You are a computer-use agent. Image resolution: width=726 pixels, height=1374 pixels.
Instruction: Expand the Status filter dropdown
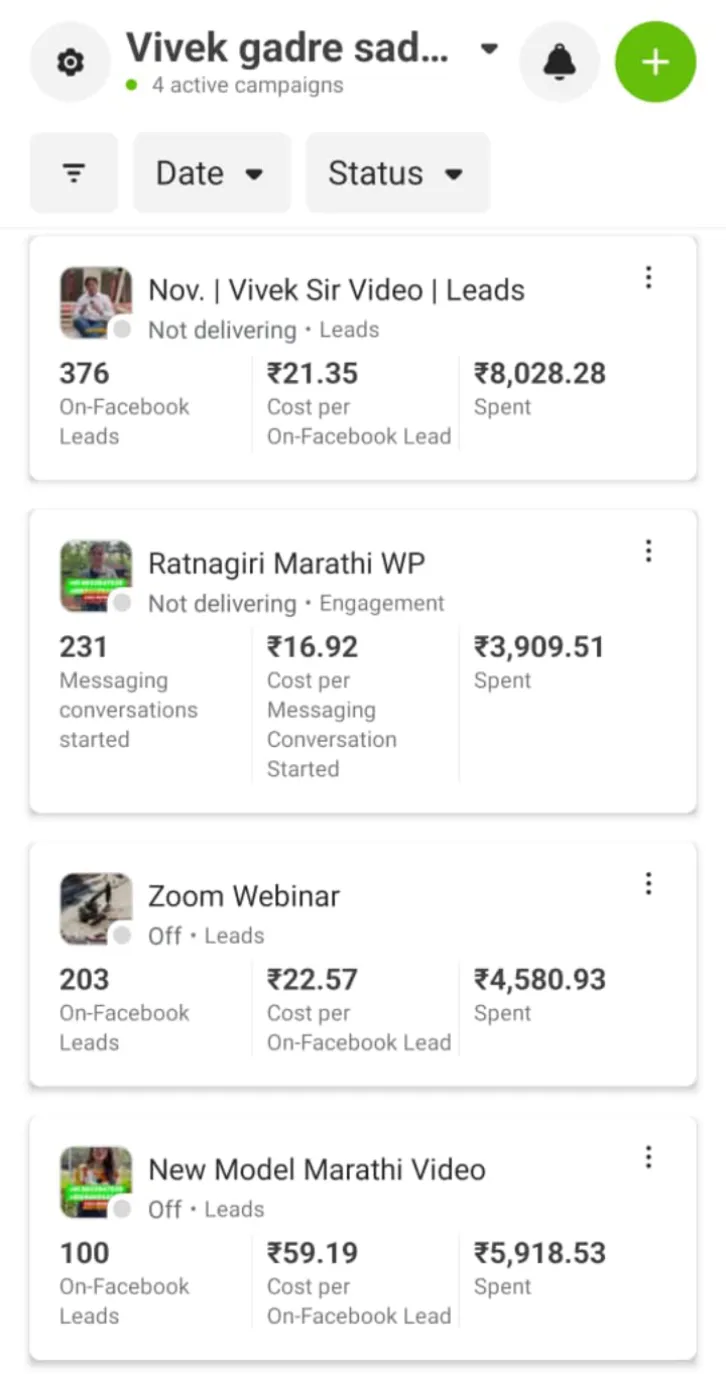pos(397,173)
